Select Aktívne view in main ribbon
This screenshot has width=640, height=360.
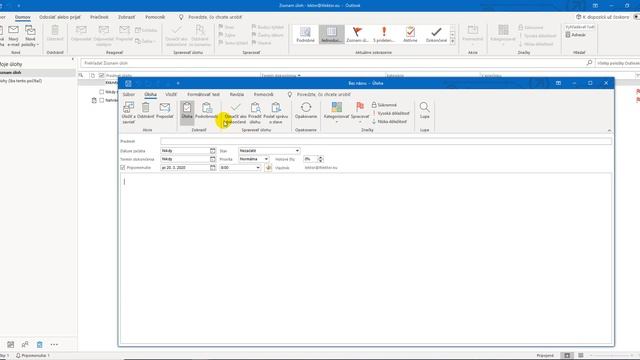click(x=410, y=34)
